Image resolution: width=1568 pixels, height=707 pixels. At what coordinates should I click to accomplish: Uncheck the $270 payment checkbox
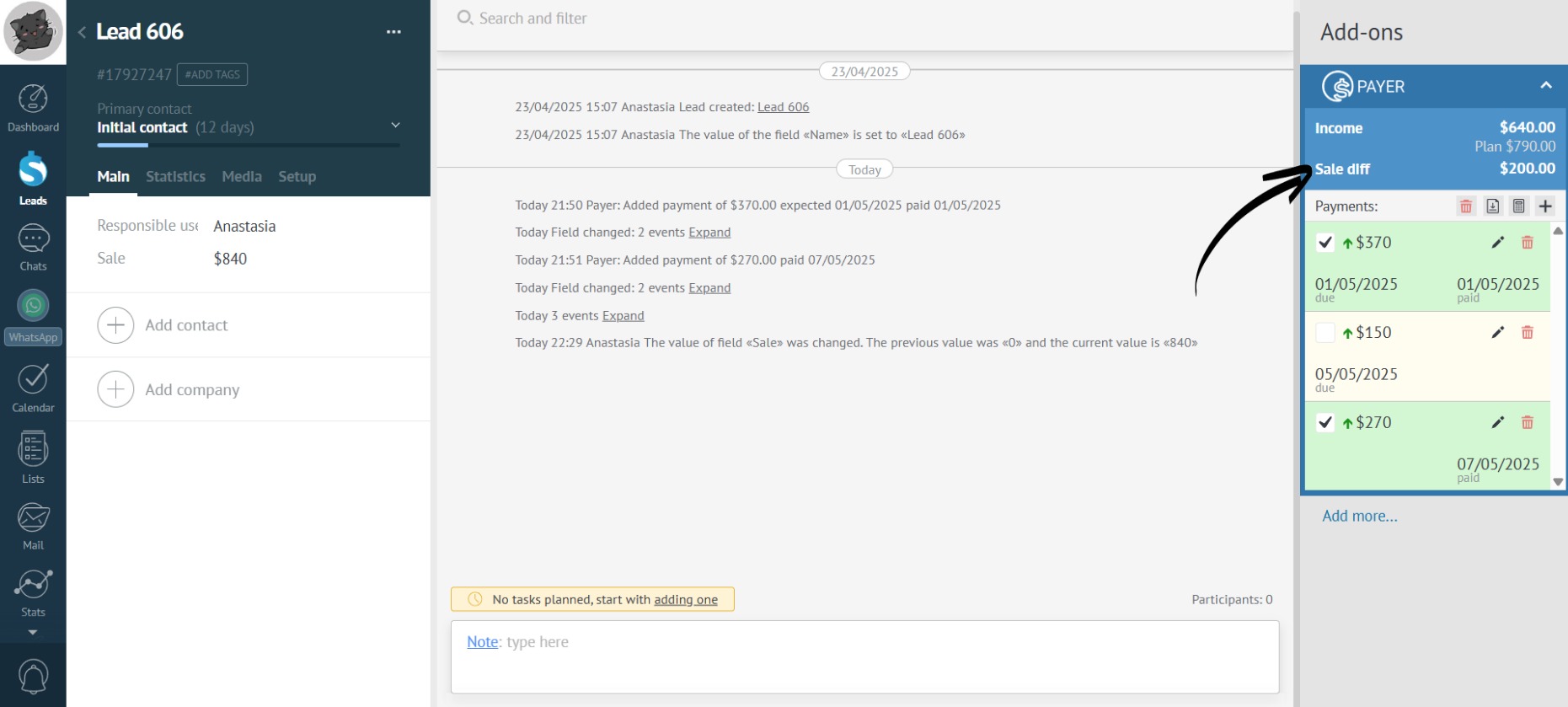coord(1325,423)
